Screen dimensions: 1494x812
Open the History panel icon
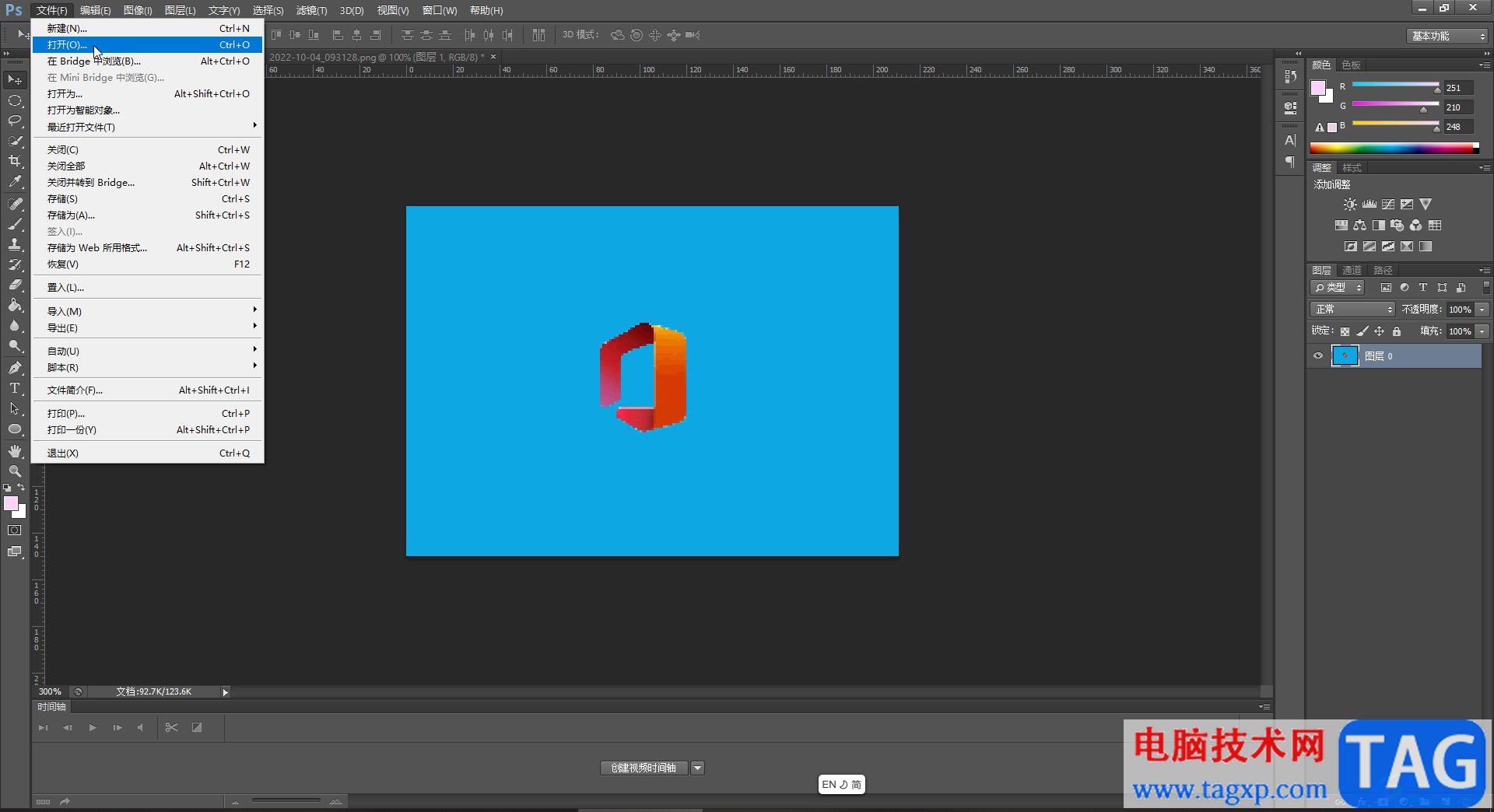pyautogui.click(x=1290, y=76)
